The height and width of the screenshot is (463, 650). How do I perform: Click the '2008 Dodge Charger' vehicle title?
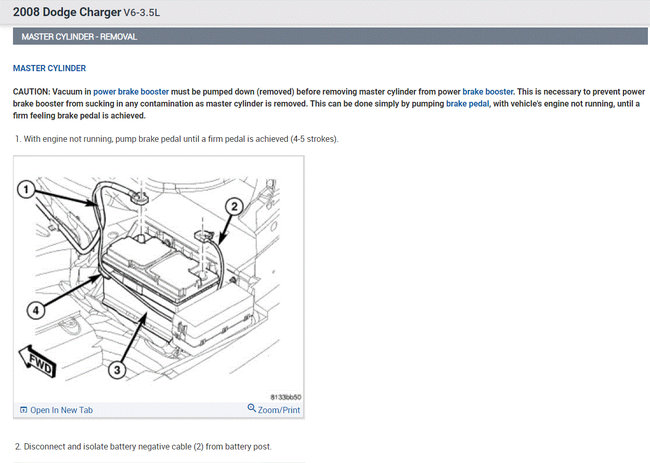(x=67, y=12)
